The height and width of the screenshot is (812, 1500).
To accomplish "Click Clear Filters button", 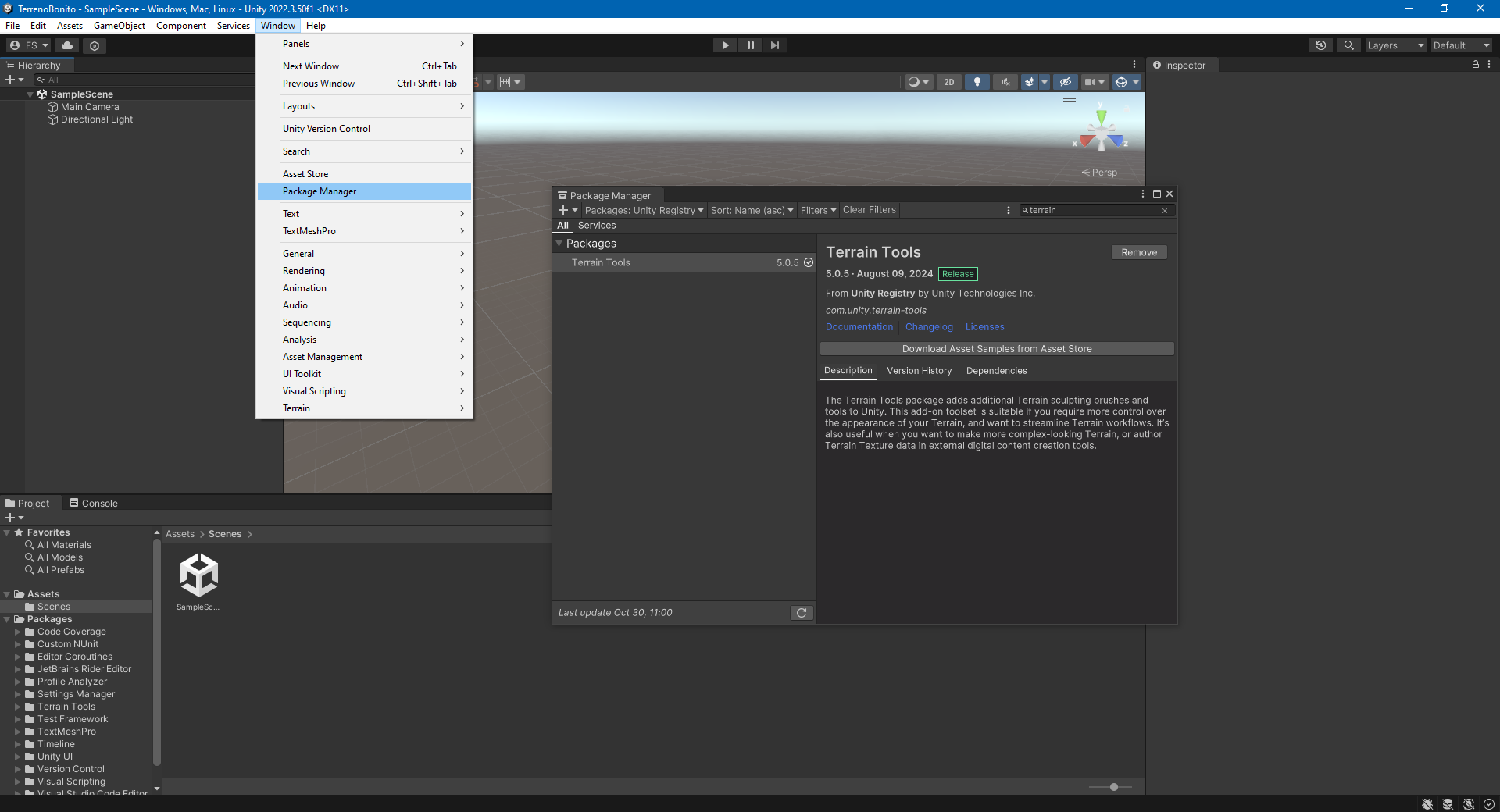I will pos(870,210).
